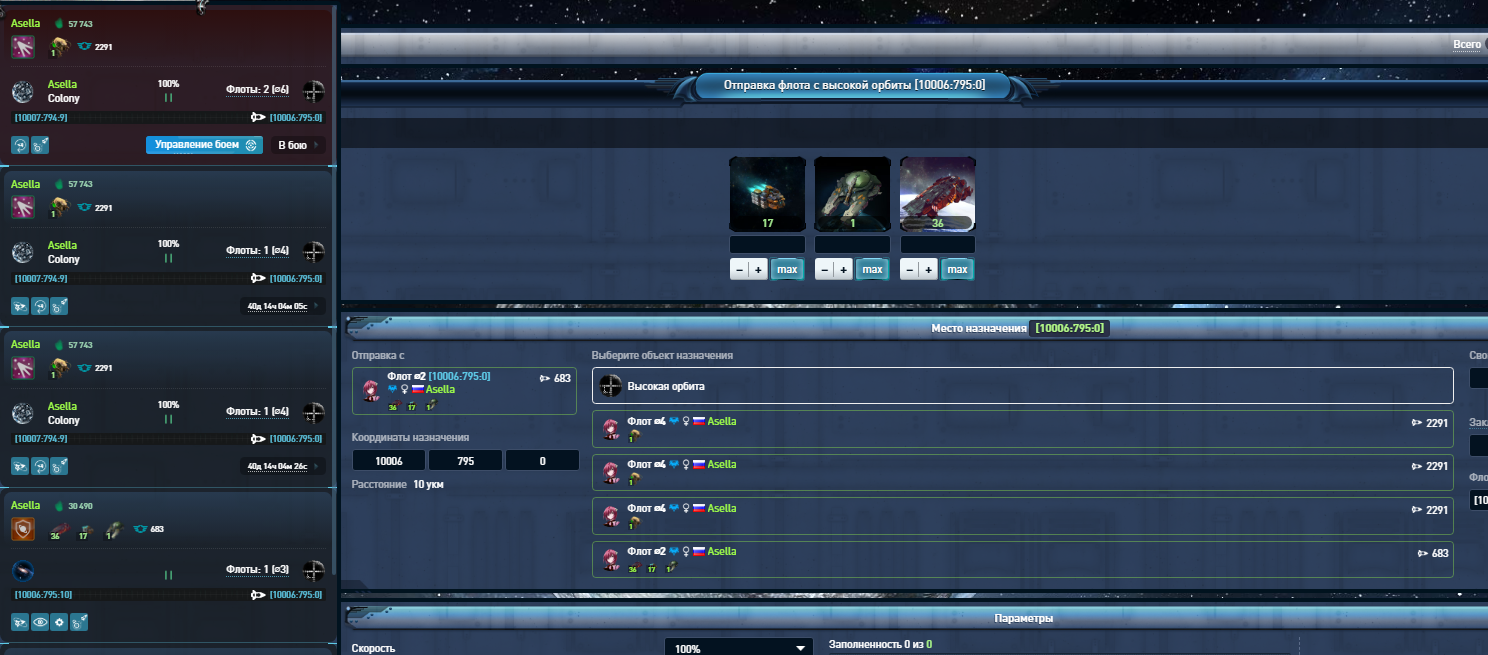
Task: Open the speed 100% dropdown
Action: click(x=739, y=648)
